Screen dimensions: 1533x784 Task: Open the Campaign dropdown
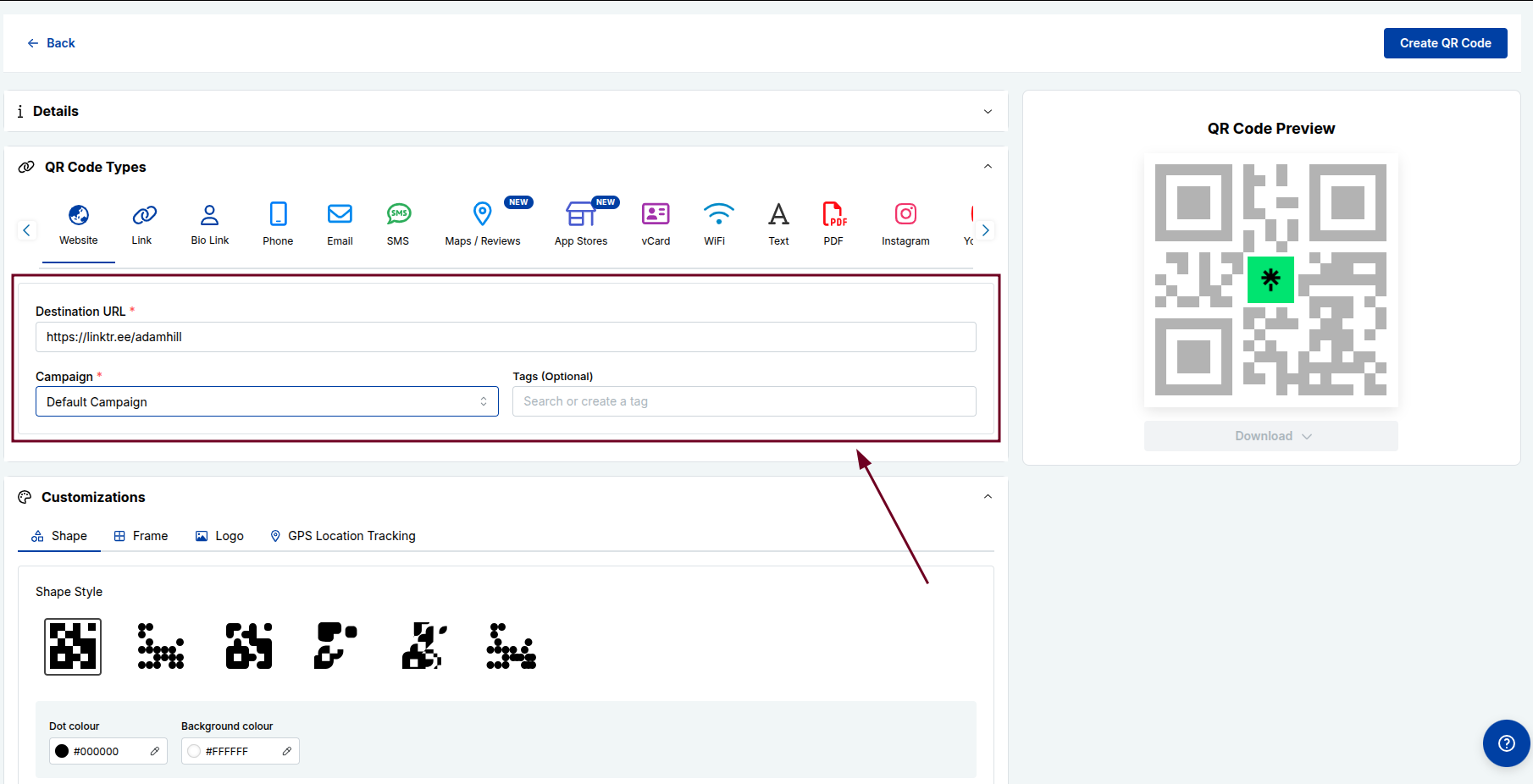(267, 401)
